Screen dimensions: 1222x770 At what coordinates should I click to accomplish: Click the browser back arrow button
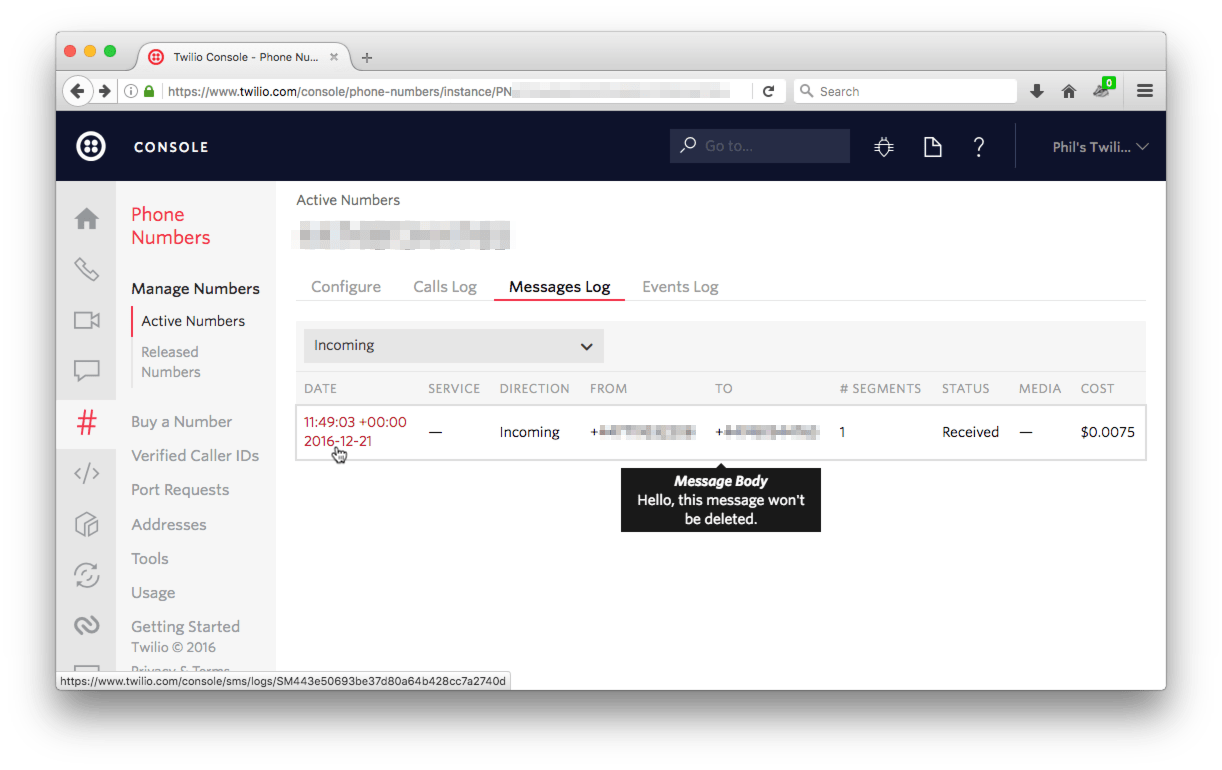(x=78, y=91)
